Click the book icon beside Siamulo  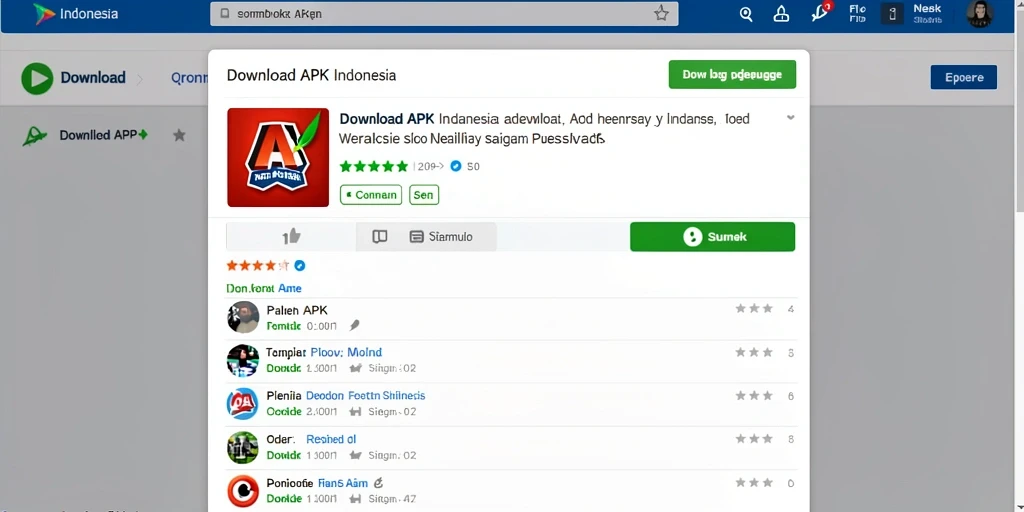(x=379, y=236)
